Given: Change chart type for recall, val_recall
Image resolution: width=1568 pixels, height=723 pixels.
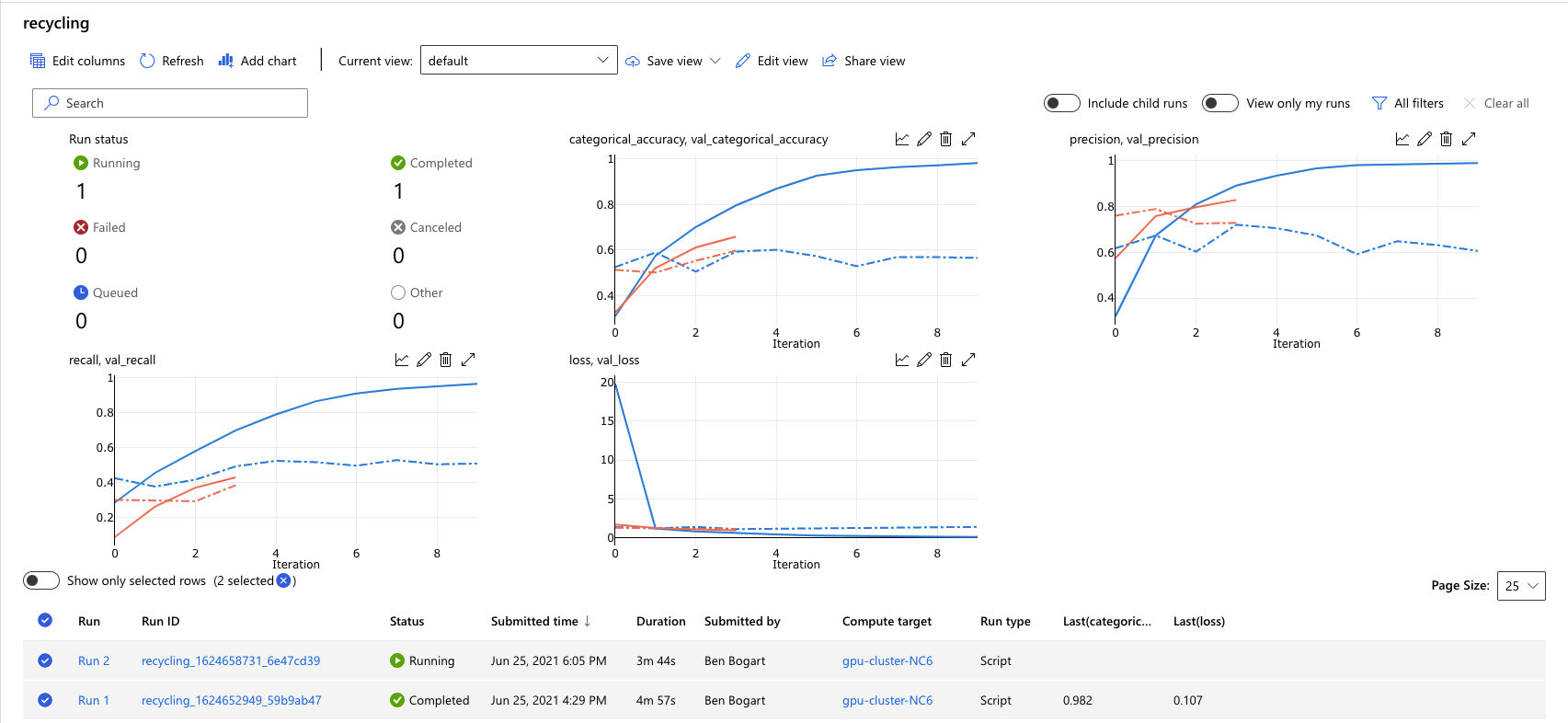Looking at the screenshot, I should [402, 360].
